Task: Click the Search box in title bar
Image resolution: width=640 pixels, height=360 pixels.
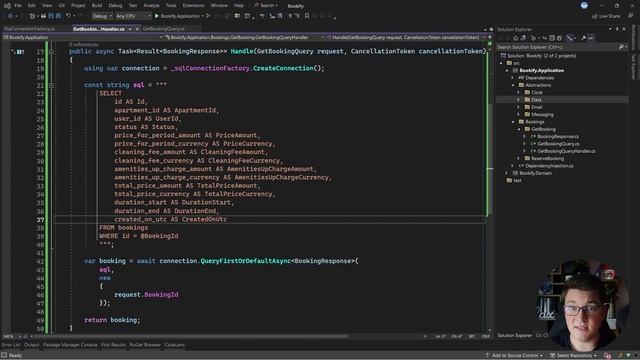Action: (266, 6)
